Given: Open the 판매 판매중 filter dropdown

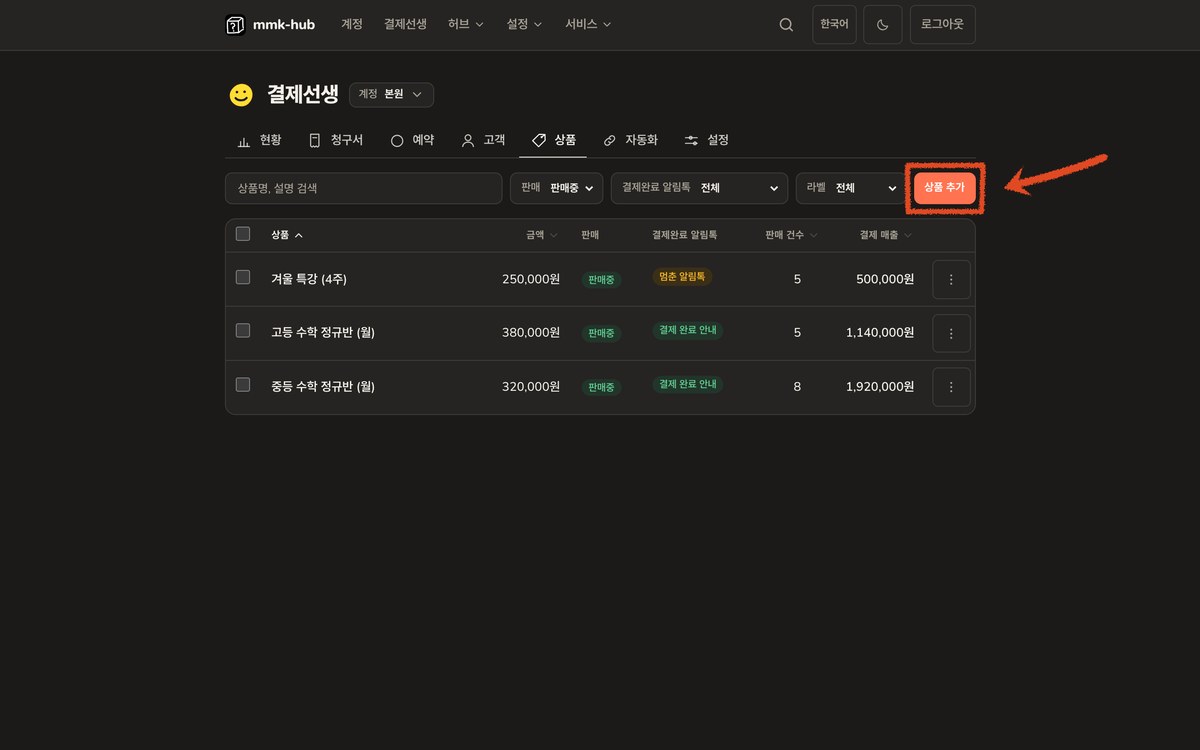Looking at the screenshot, I should click(x=556, y=188).
